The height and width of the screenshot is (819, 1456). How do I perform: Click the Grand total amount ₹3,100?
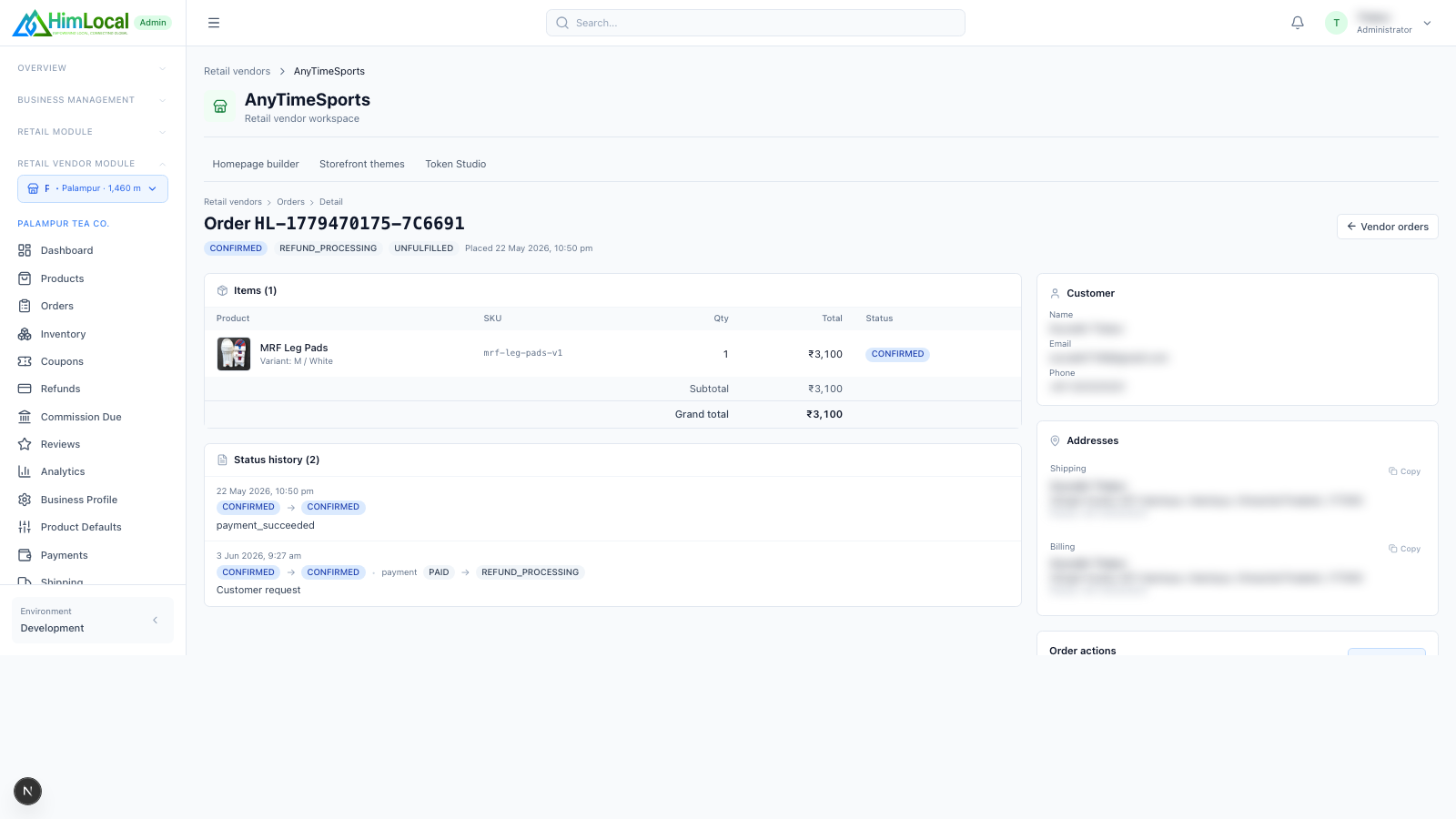click(x=824, y=414)
